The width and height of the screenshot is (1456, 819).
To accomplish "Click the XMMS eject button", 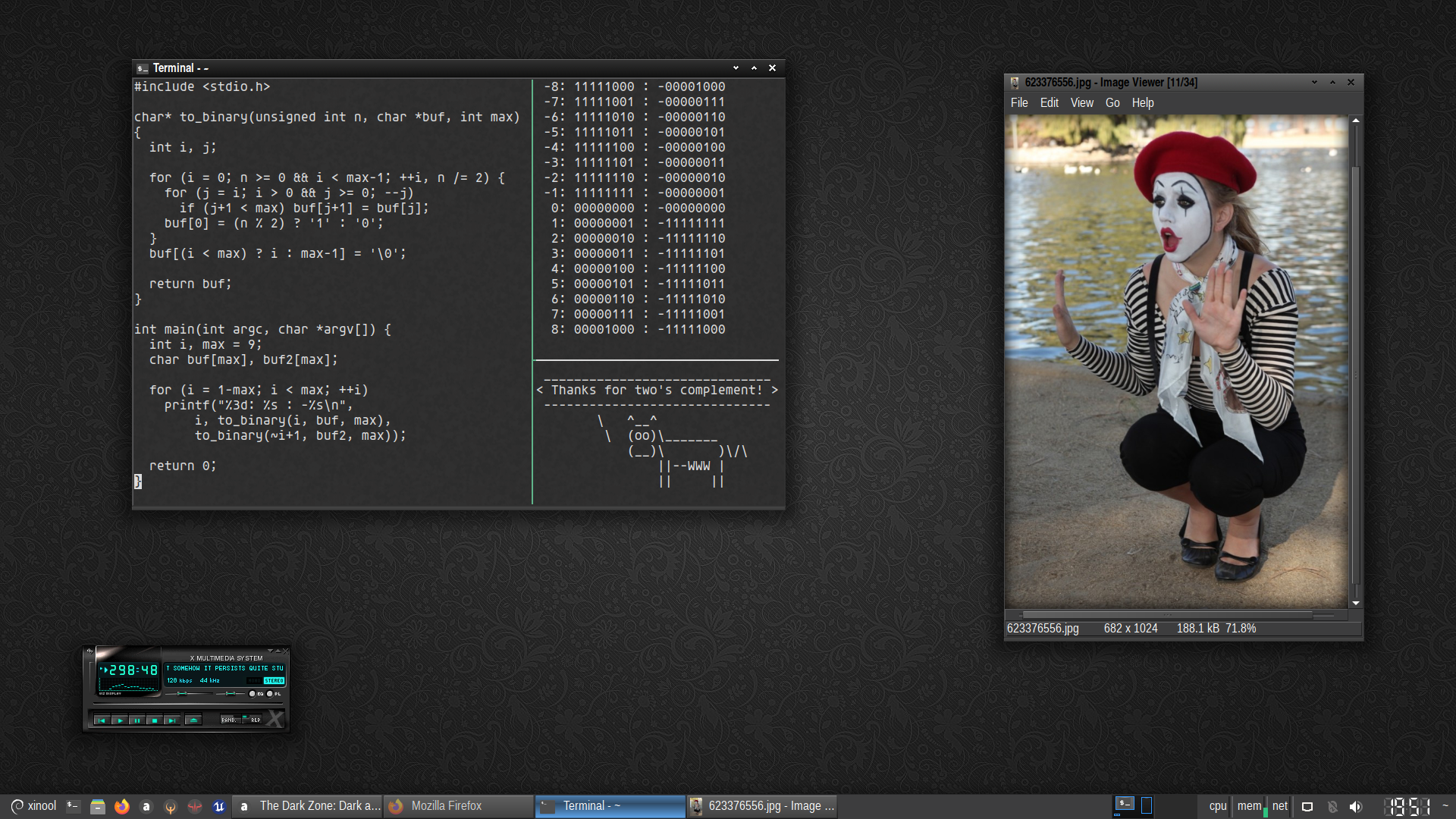I will click(193, 720).
